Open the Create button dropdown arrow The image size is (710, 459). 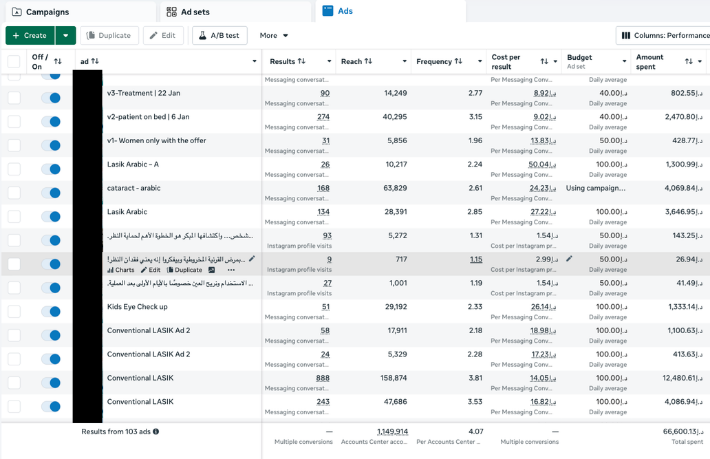click(66, 35)
